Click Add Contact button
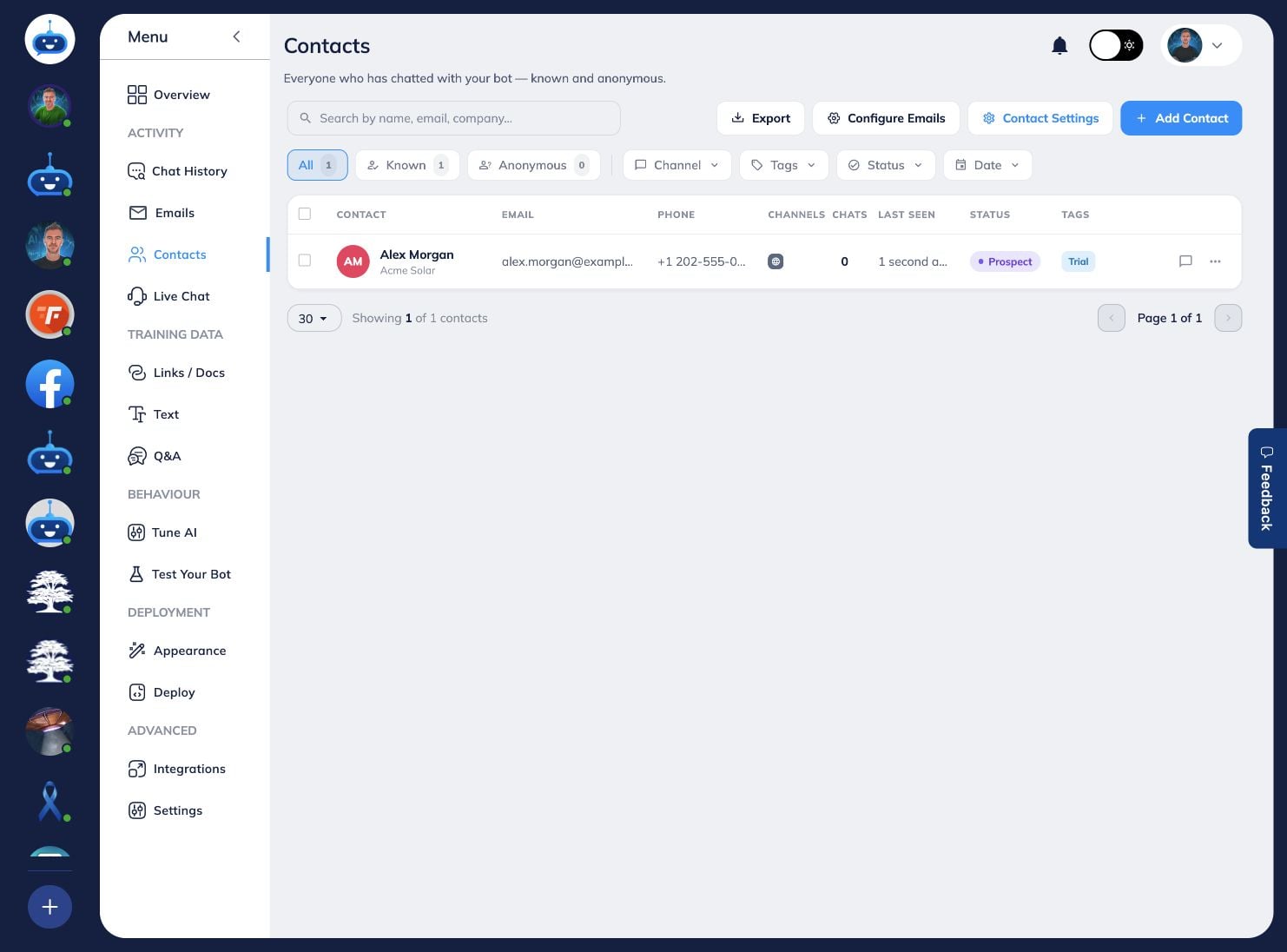Image resolution: width=1287 pixels, height=952 pixels. click(x=1181, y=118)
